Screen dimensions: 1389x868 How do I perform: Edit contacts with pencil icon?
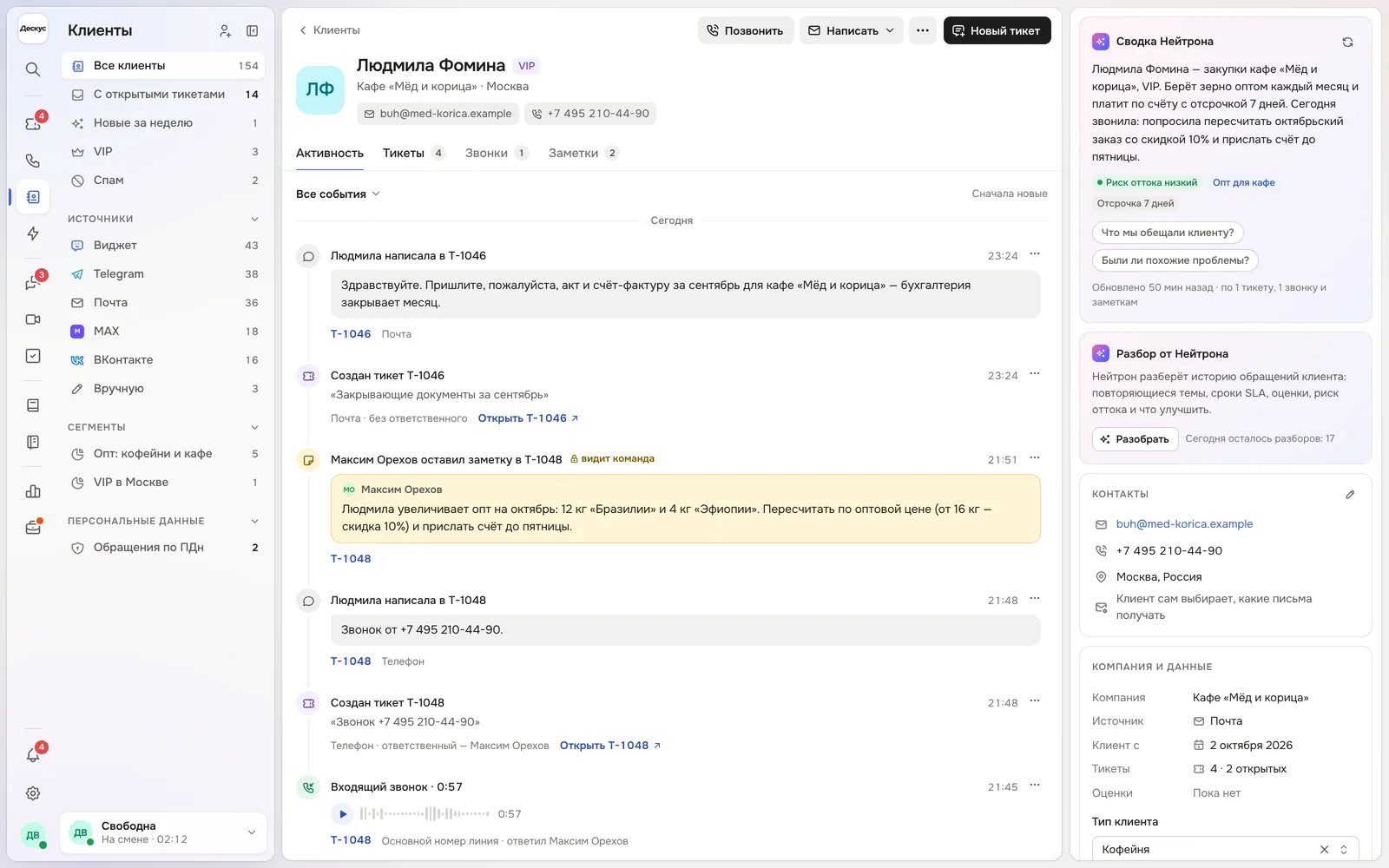[x=1350, y=494]
